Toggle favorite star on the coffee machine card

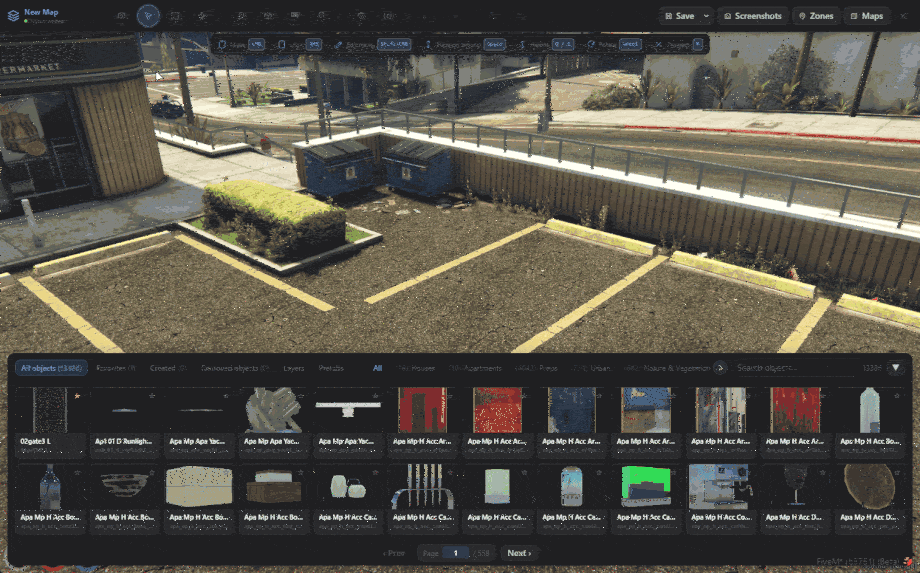(x=748, y=472)
